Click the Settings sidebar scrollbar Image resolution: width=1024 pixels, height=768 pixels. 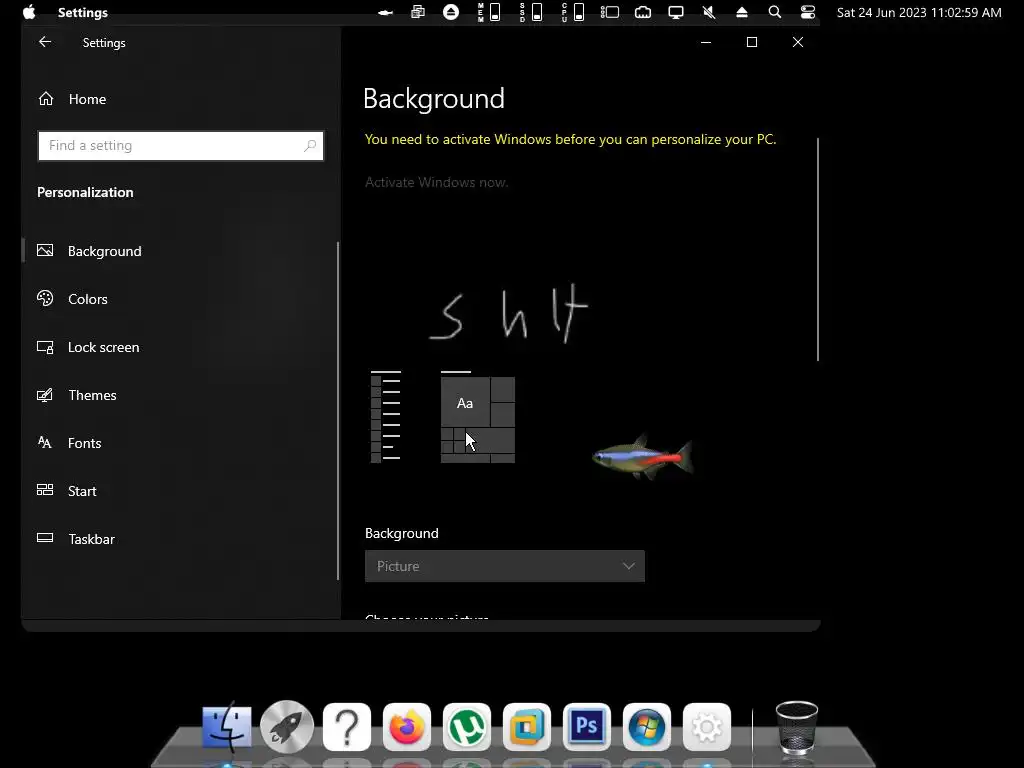point(338,411)
